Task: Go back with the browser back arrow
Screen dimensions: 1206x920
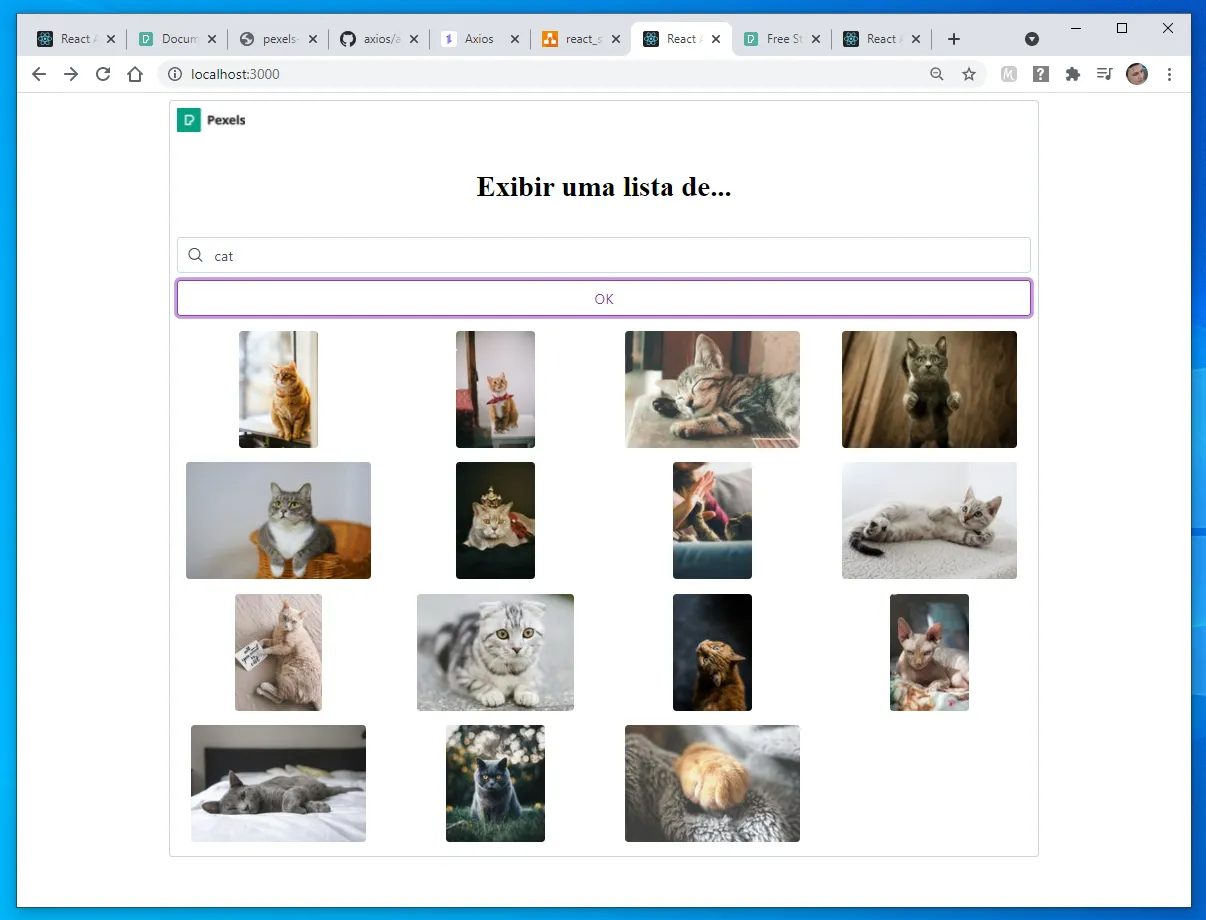Action: point(39,74)
